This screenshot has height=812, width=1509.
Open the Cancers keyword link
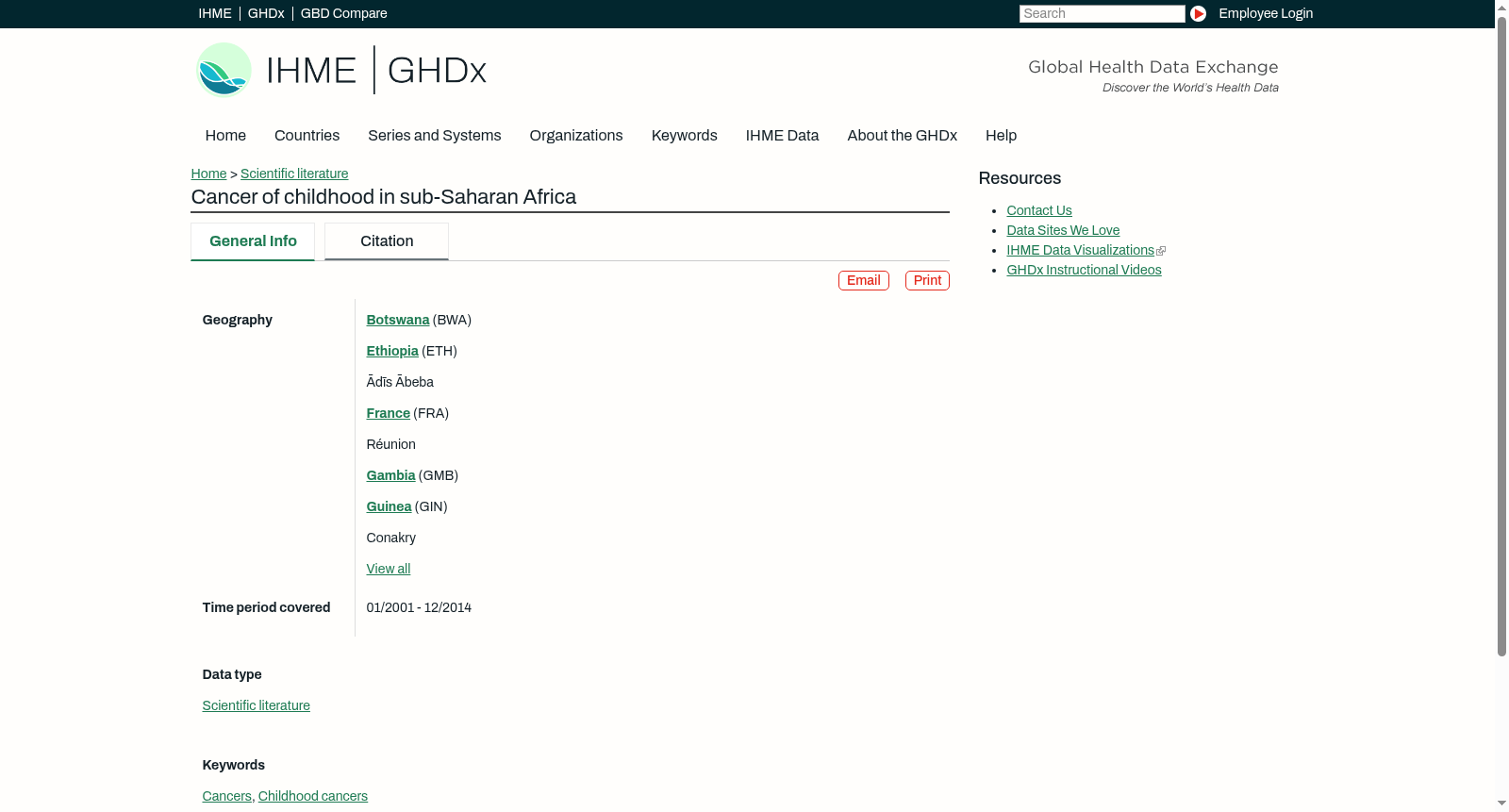[x=226, y=796]
